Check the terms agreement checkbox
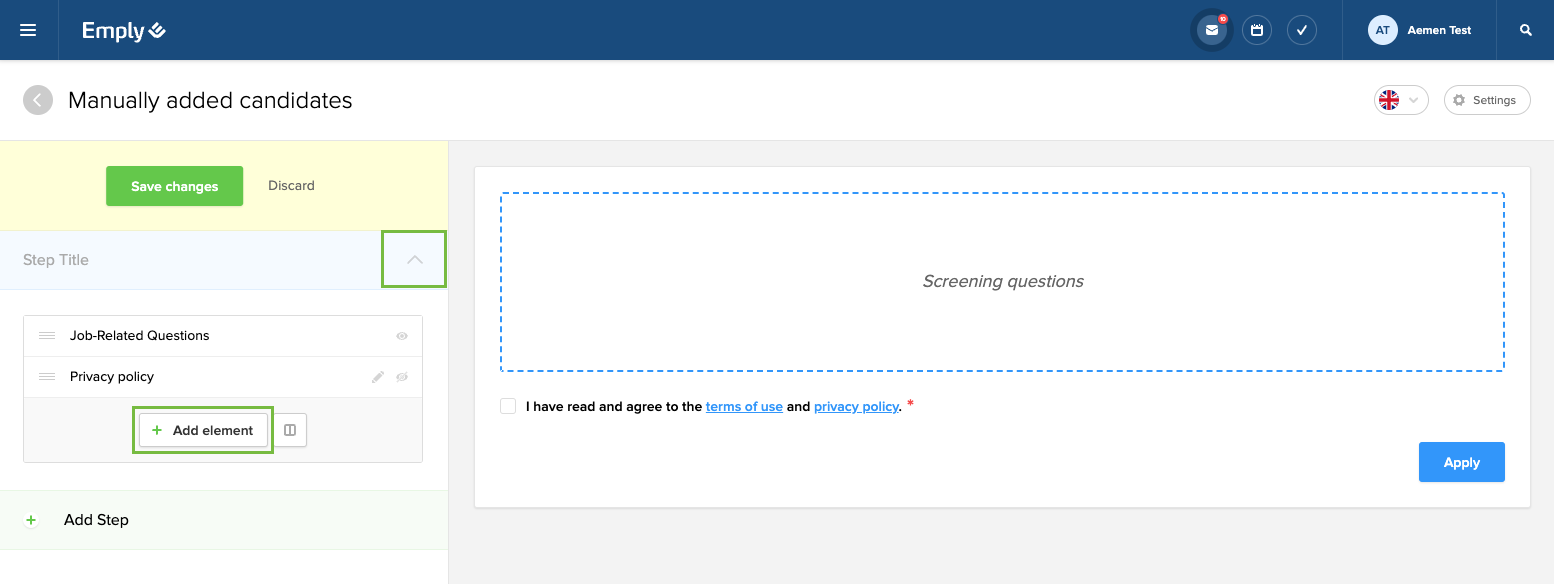 (x=508, y=406)
